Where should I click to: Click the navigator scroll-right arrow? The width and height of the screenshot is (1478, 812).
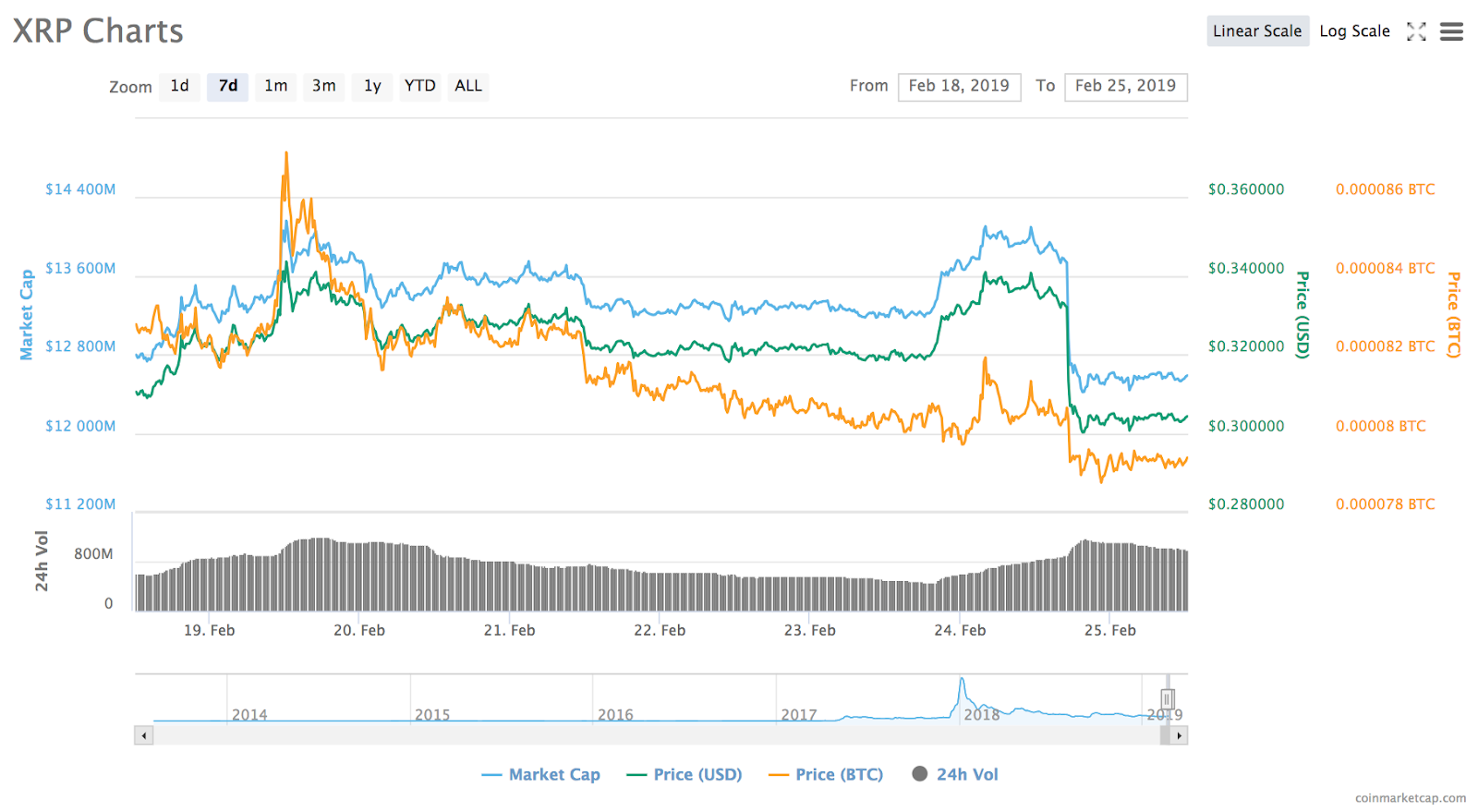1179,735
